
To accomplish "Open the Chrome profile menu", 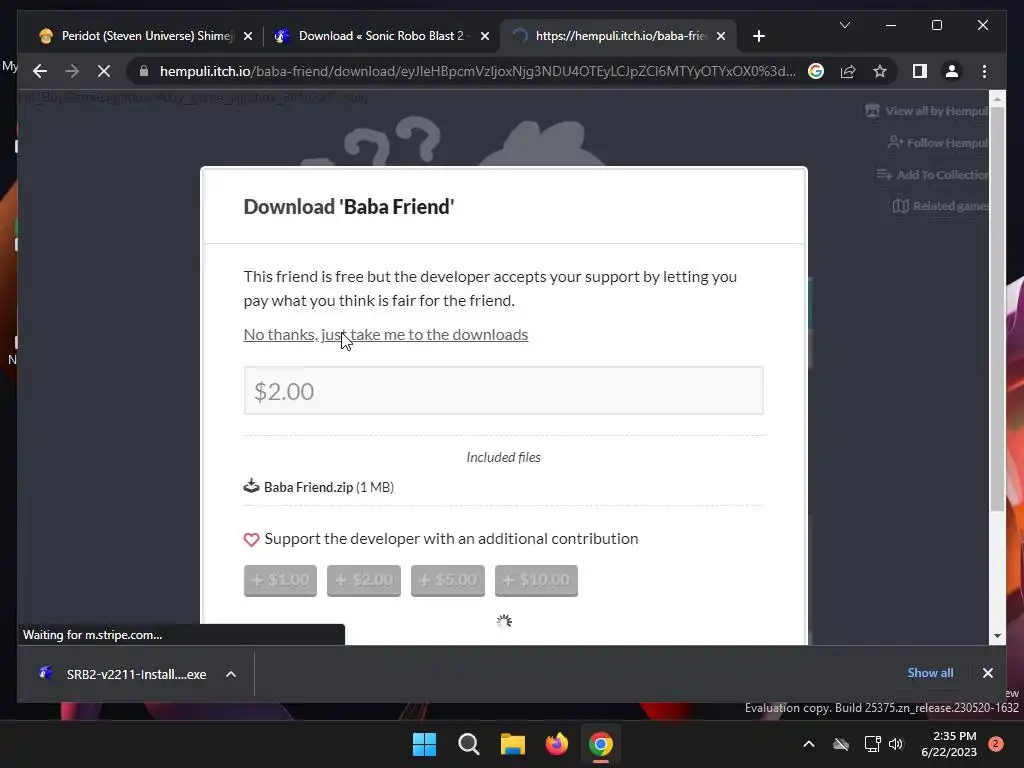I will [952, 71].
